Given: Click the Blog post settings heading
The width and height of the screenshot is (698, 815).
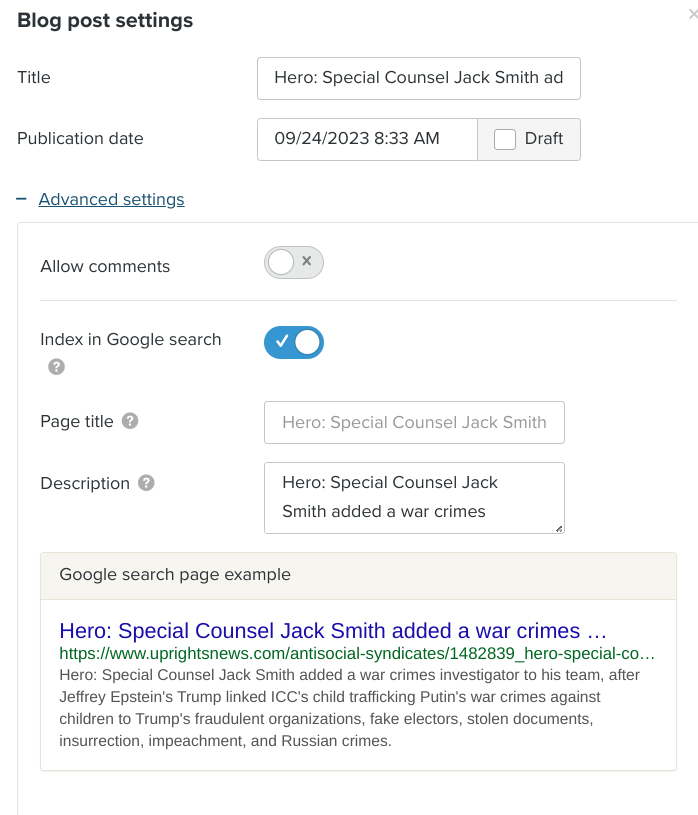Looking at the screenshot, I should pos(105,20).
